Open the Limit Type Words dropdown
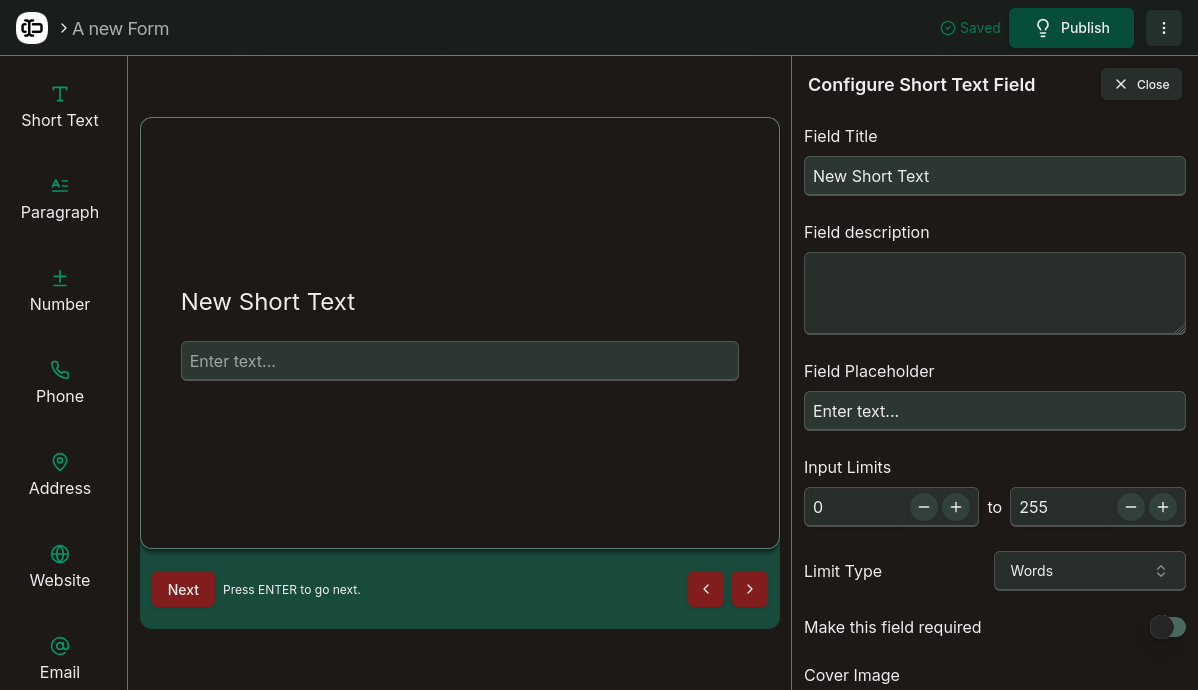This screenshot has width=1198, height=690. 1090,571
